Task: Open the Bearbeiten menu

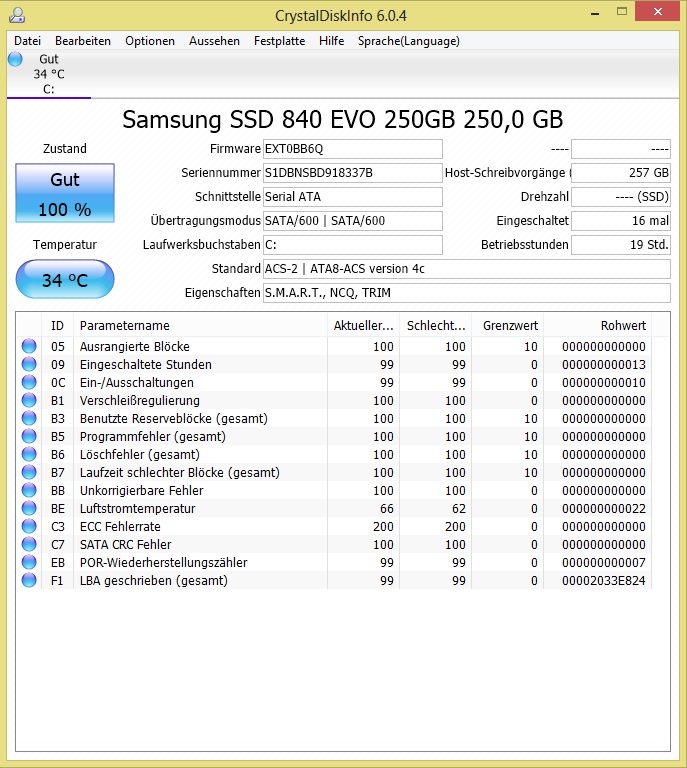Action: coord(83,41)
